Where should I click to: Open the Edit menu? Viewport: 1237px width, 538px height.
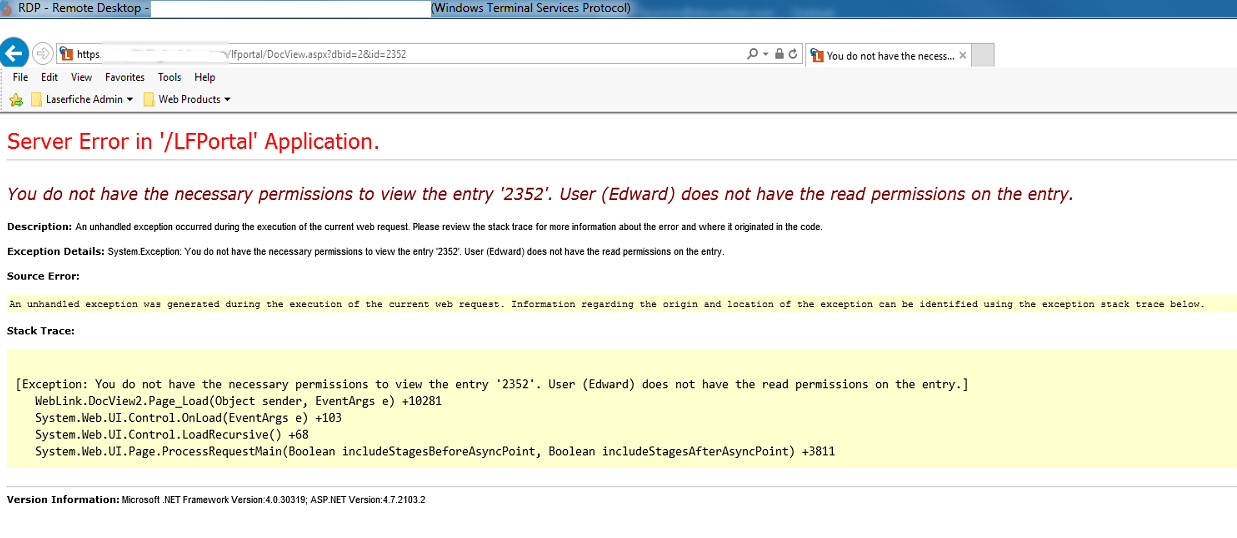49,77
